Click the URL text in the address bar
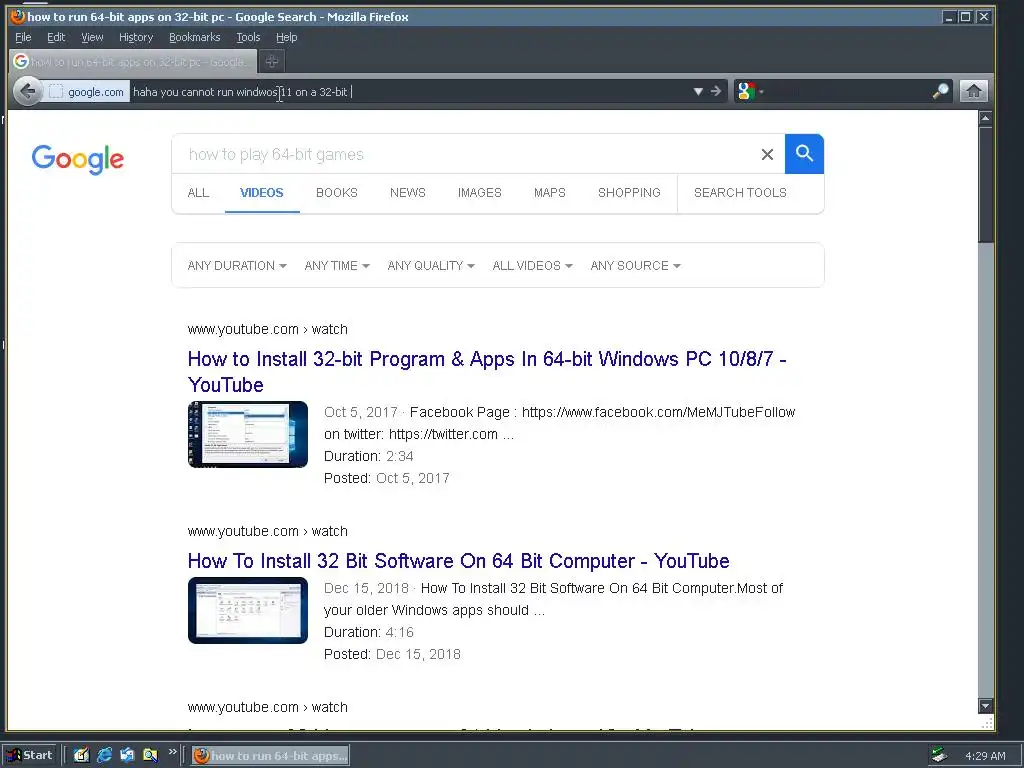 (x=242, y=92)
